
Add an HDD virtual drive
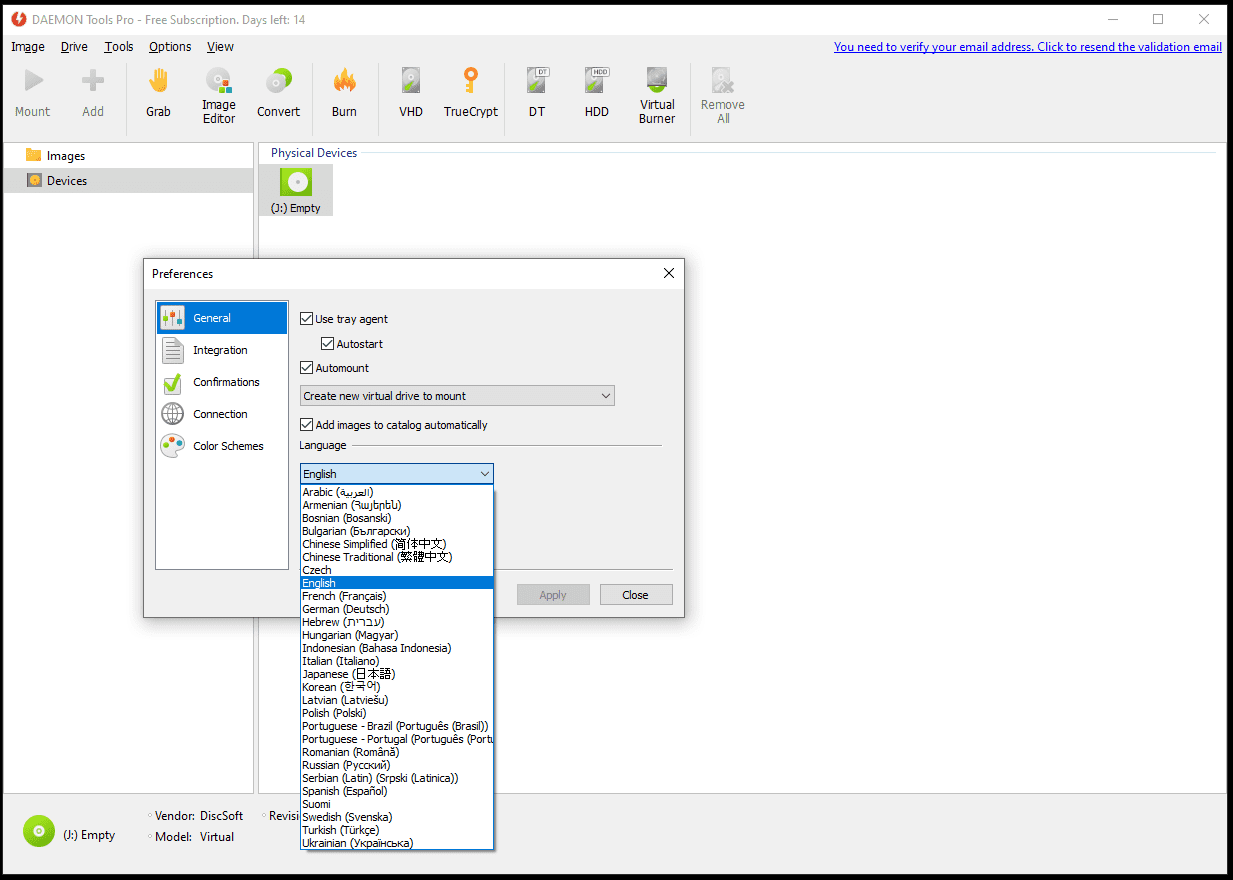pos(597,94)
